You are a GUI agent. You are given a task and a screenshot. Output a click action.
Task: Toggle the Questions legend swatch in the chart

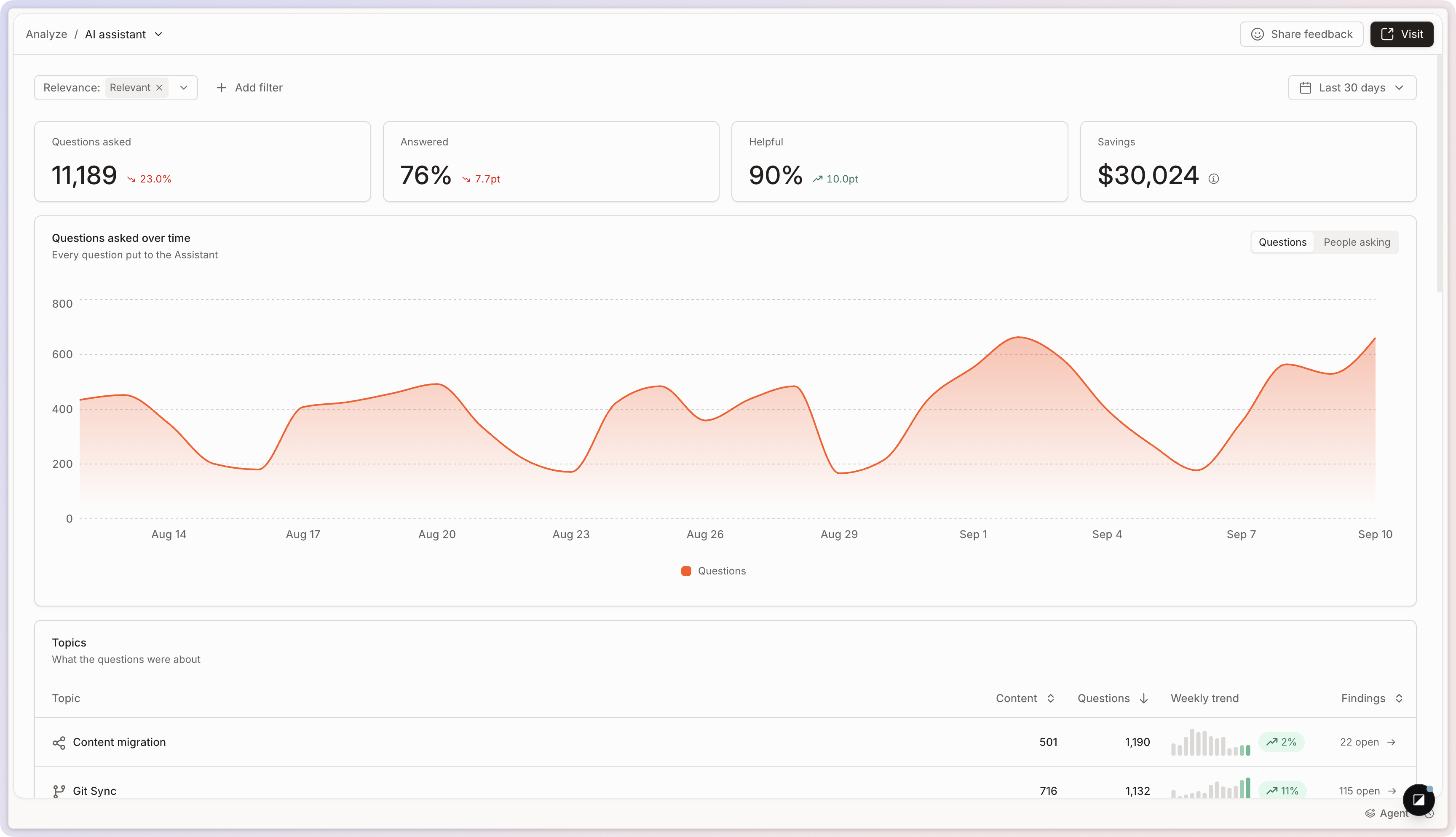(686, 571)
